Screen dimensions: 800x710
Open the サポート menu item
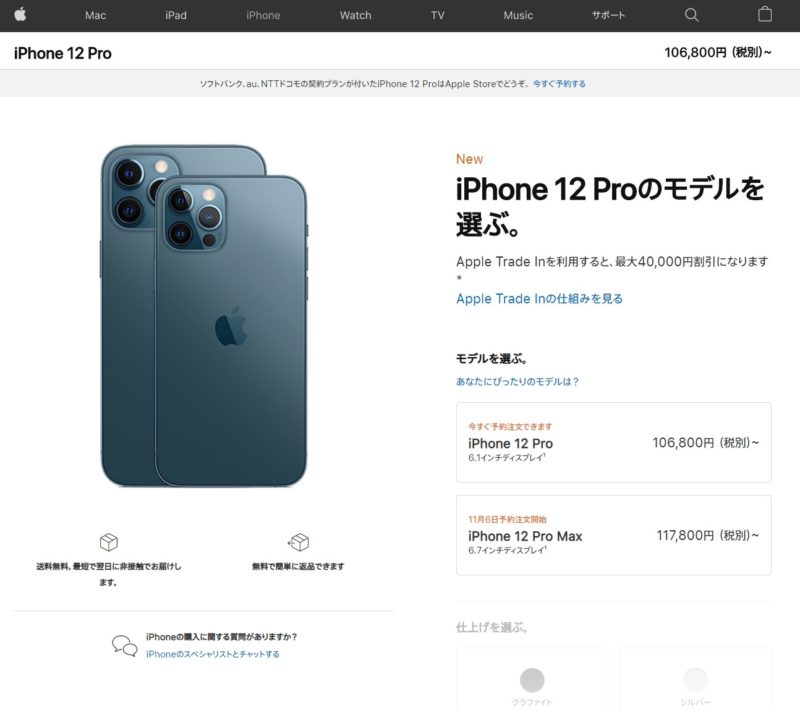tap(608, 15)
